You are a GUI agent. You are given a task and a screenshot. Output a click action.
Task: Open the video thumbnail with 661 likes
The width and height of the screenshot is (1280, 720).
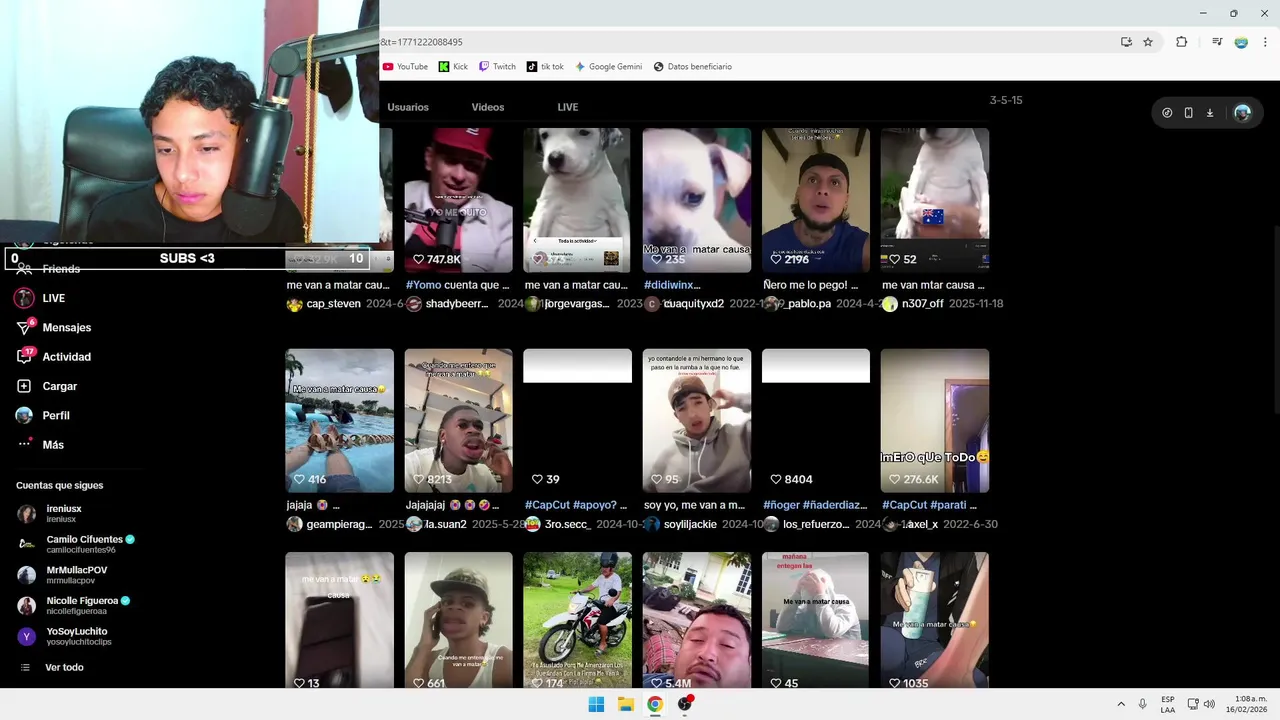(x=458, y=620)
